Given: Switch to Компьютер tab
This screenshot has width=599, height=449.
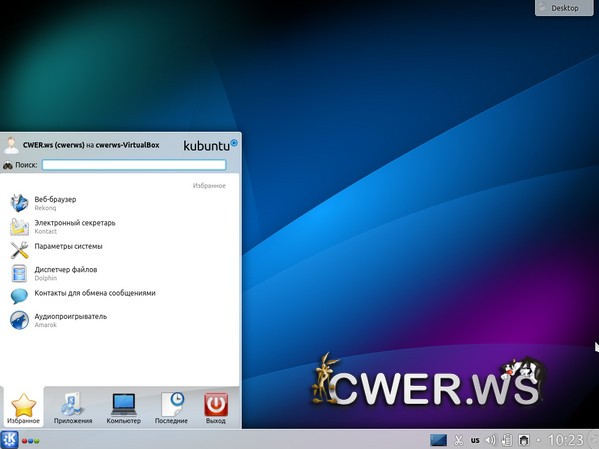Looking at the screenshot, I should click(123, 408).
